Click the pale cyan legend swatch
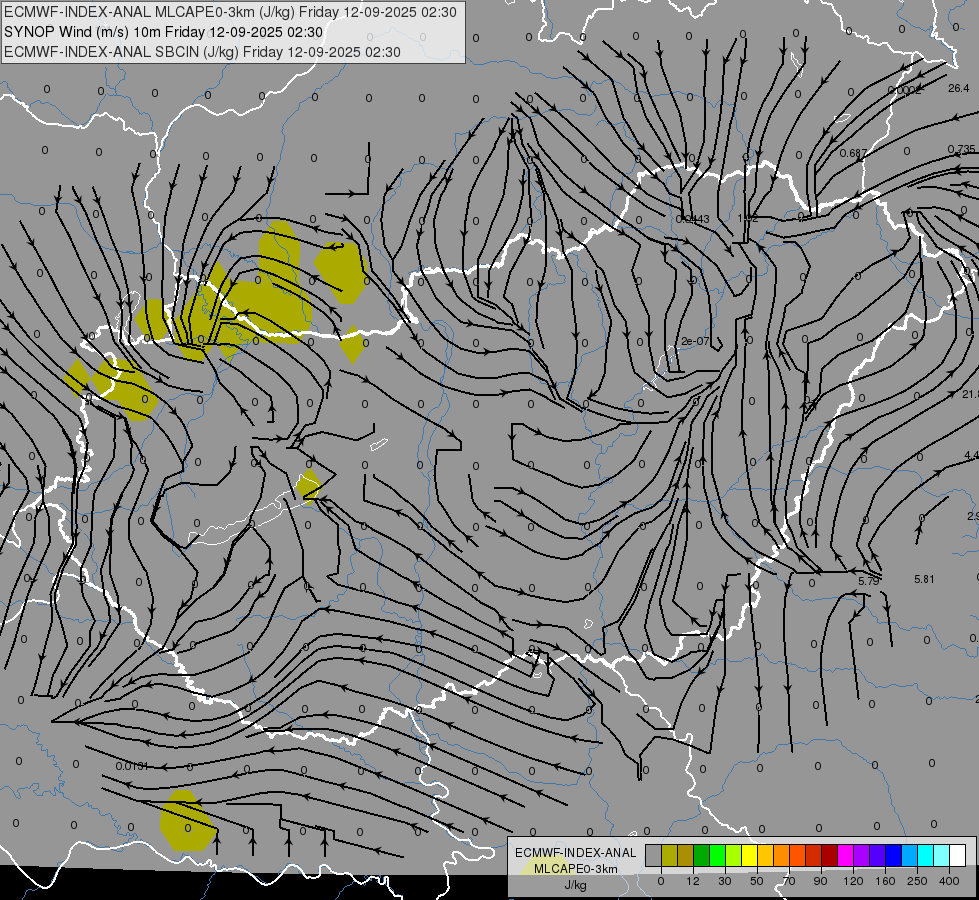Screen dimensions: 979x900 click(x=942, y=855)
